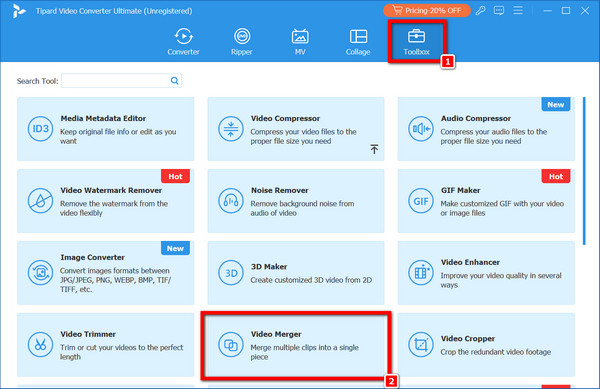Click the Collage layout icon
Screen dimensions: 600x389
click(358, 36)
